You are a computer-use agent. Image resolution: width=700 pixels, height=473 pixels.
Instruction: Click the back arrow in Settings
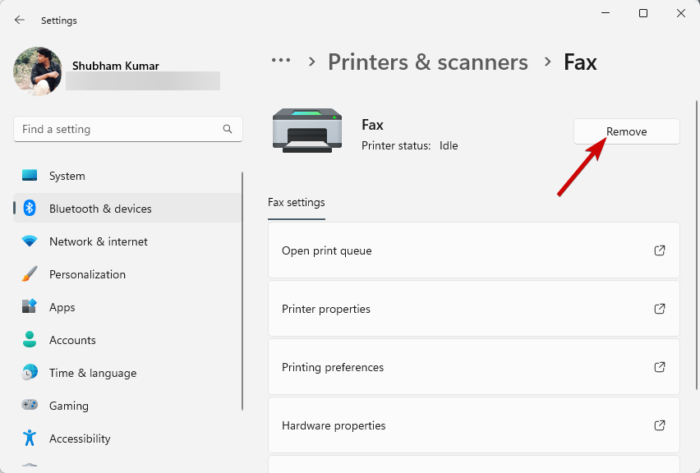[20, 20]
